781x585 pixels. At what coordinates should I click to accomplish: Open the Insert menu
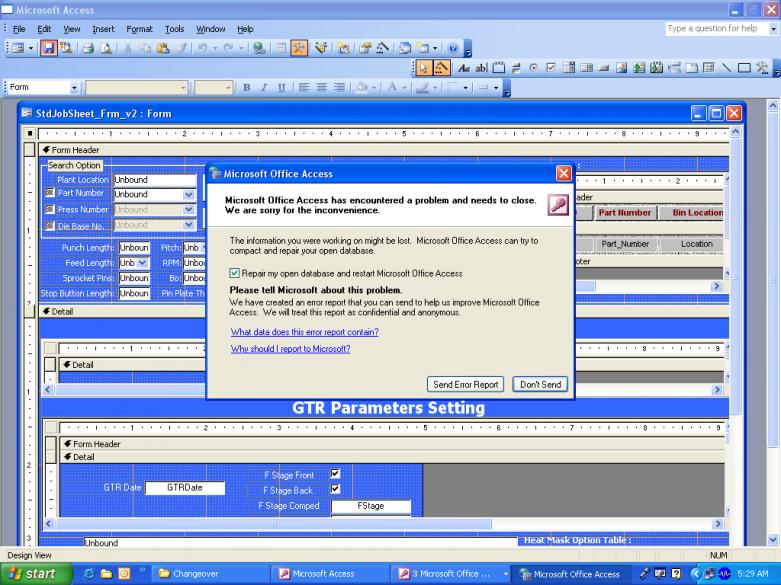pos(103,29)
